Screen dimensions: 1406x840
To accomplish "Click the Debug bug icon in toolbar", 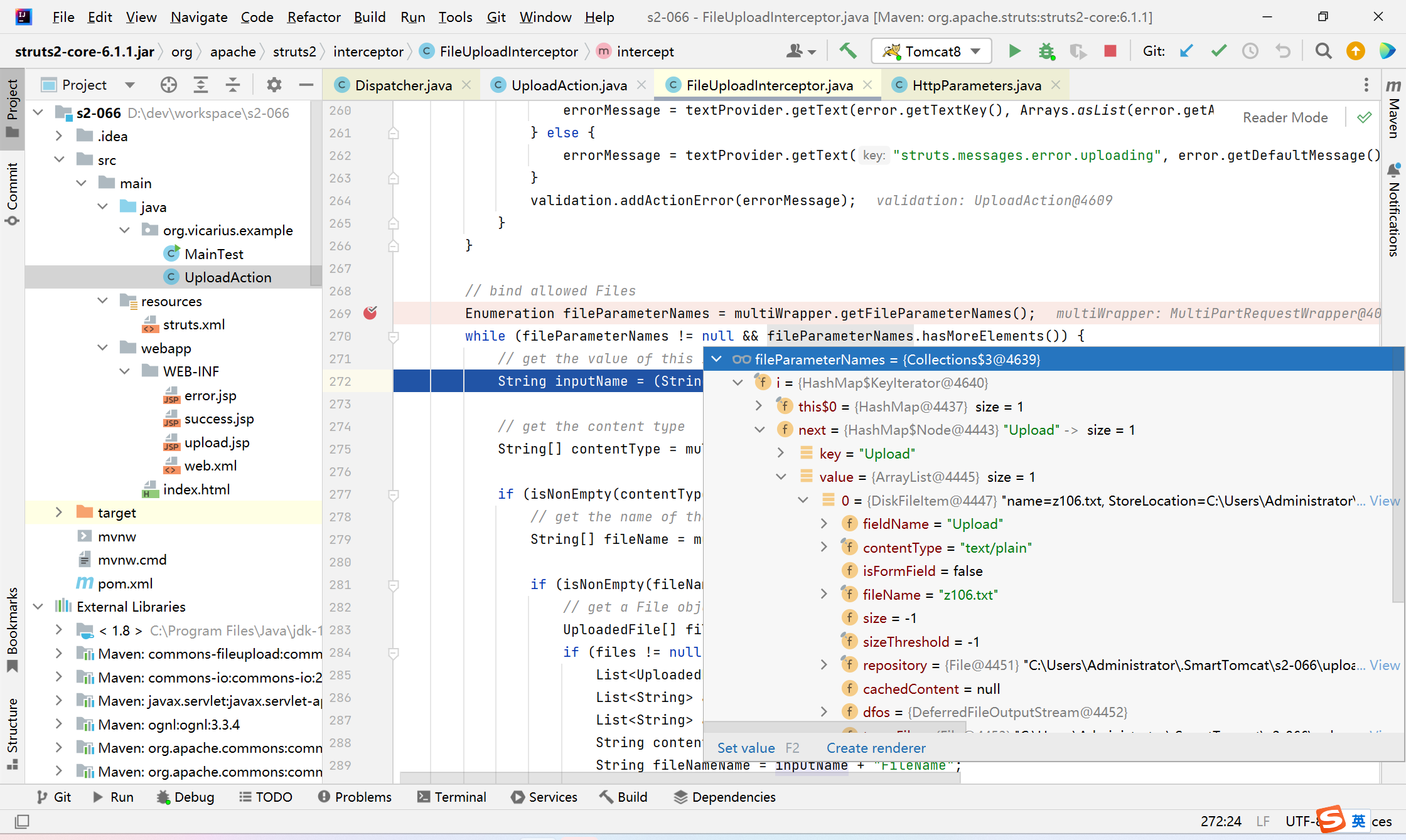I will (x=1046, y=51).
